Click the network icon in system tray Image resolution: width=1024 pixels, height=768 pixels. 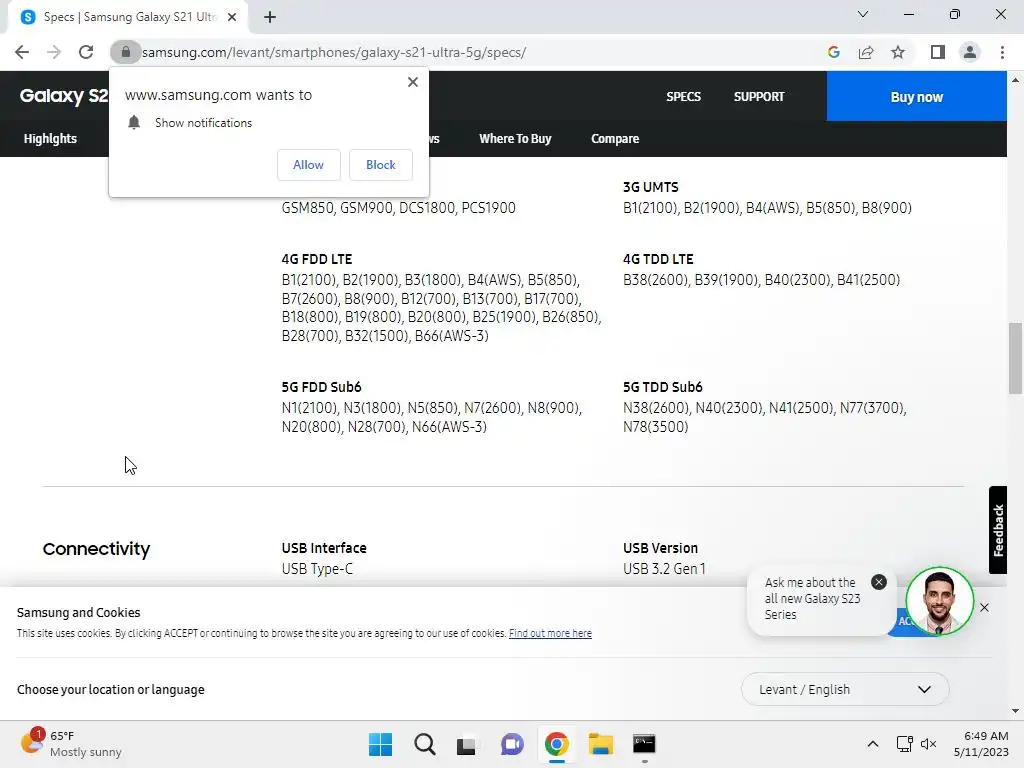coord(904,744)
